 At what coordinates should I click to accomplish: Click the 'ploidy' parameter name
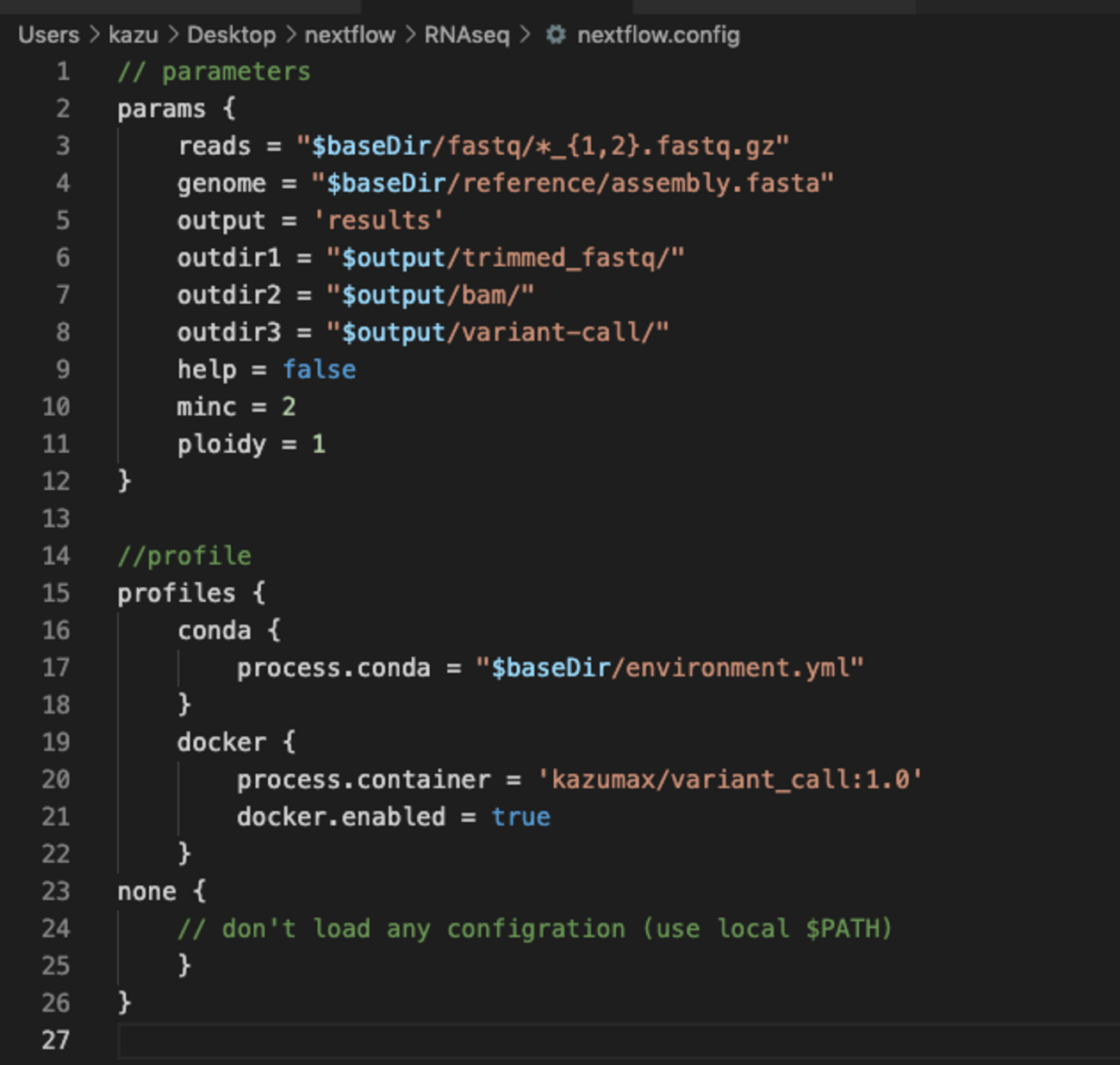coord(221,445)
